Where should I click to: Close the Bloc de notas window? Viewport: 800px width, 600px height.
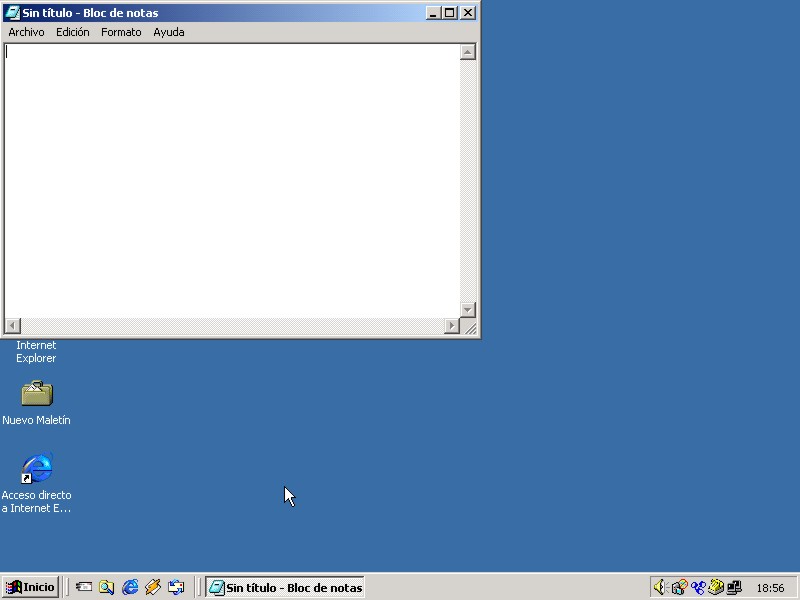(468, 13)
